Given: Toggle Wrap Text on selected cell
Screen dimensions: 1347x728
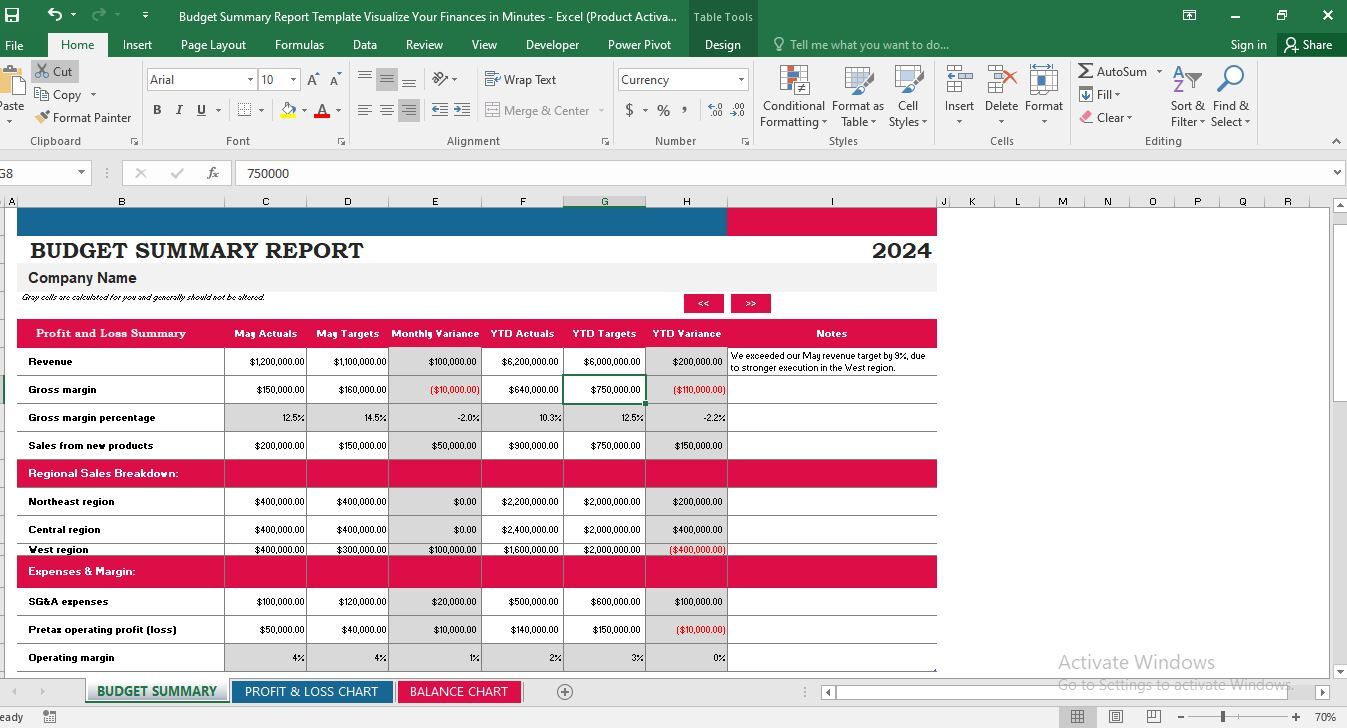Looking at the screenshot, I should [520, 79].
